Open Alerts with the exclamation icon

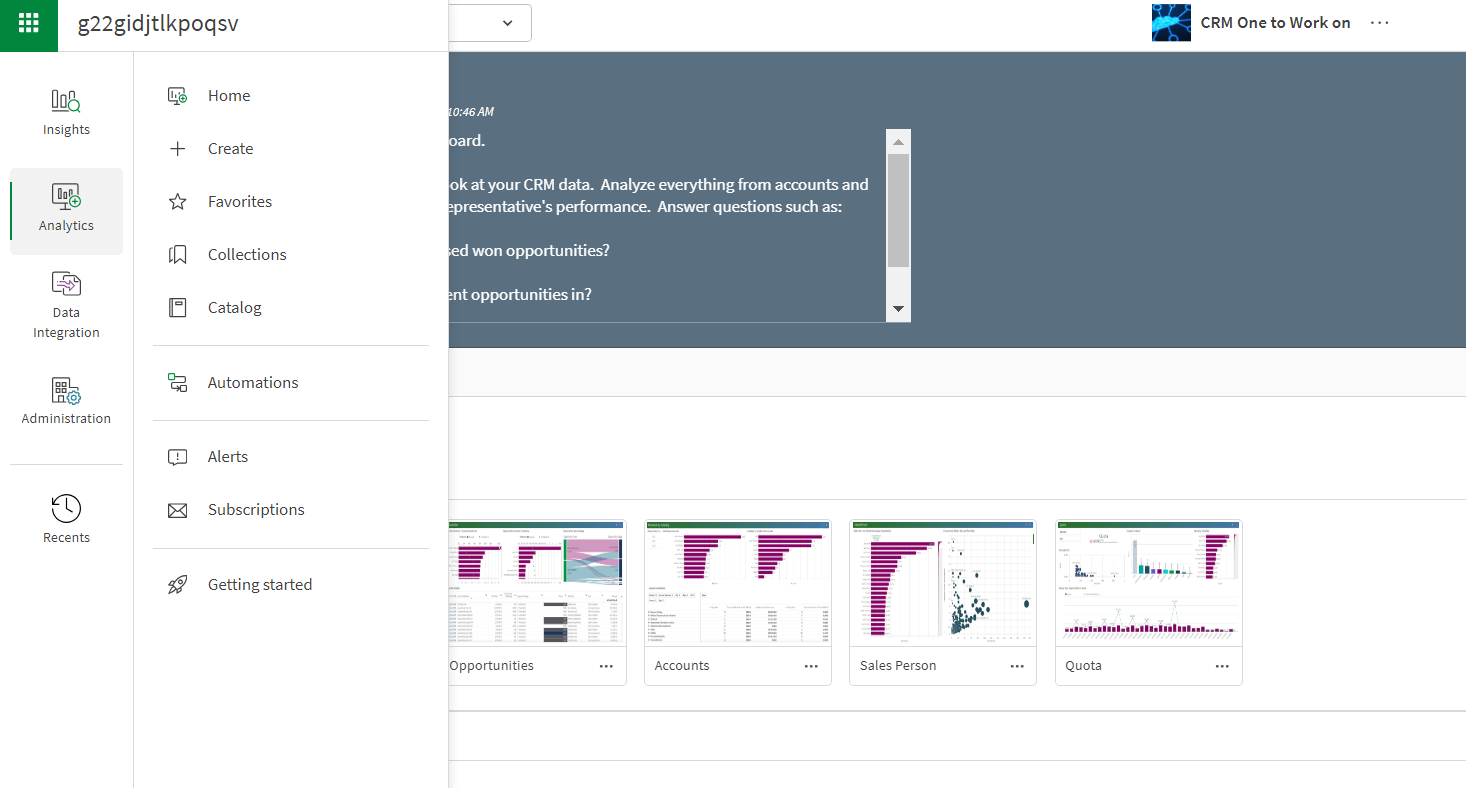[177, 456]
